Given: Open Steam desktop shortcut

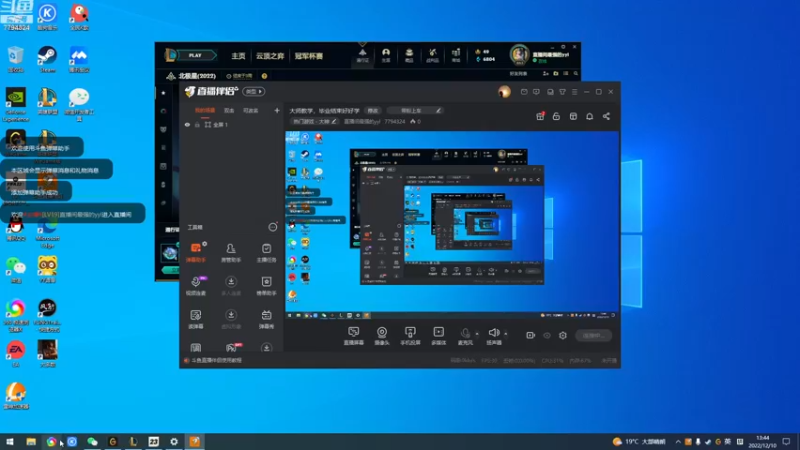Looking at the screenshot, I should [x=47, y=59].
